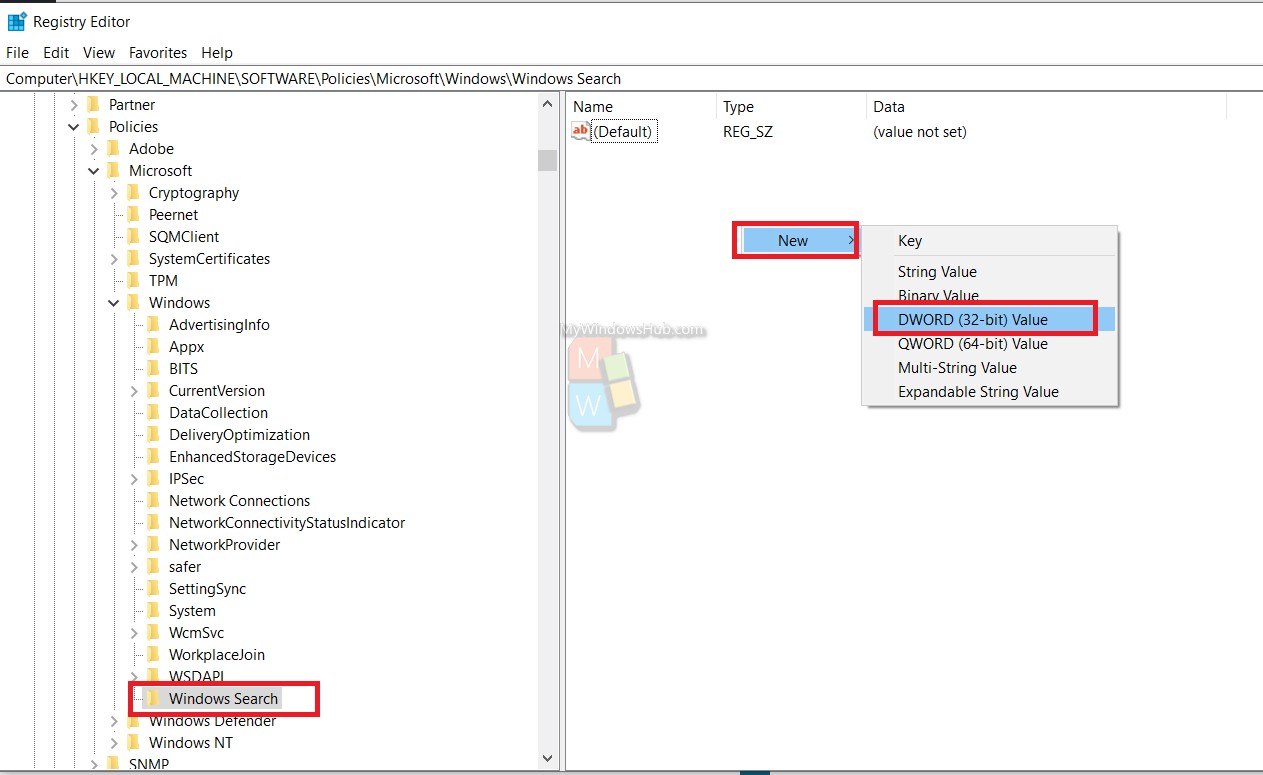The height and width of the screenshot is (775, 1263).
Task: Select the WSDAPI key label
Action: pyautogui.click(x=196, y=676)
